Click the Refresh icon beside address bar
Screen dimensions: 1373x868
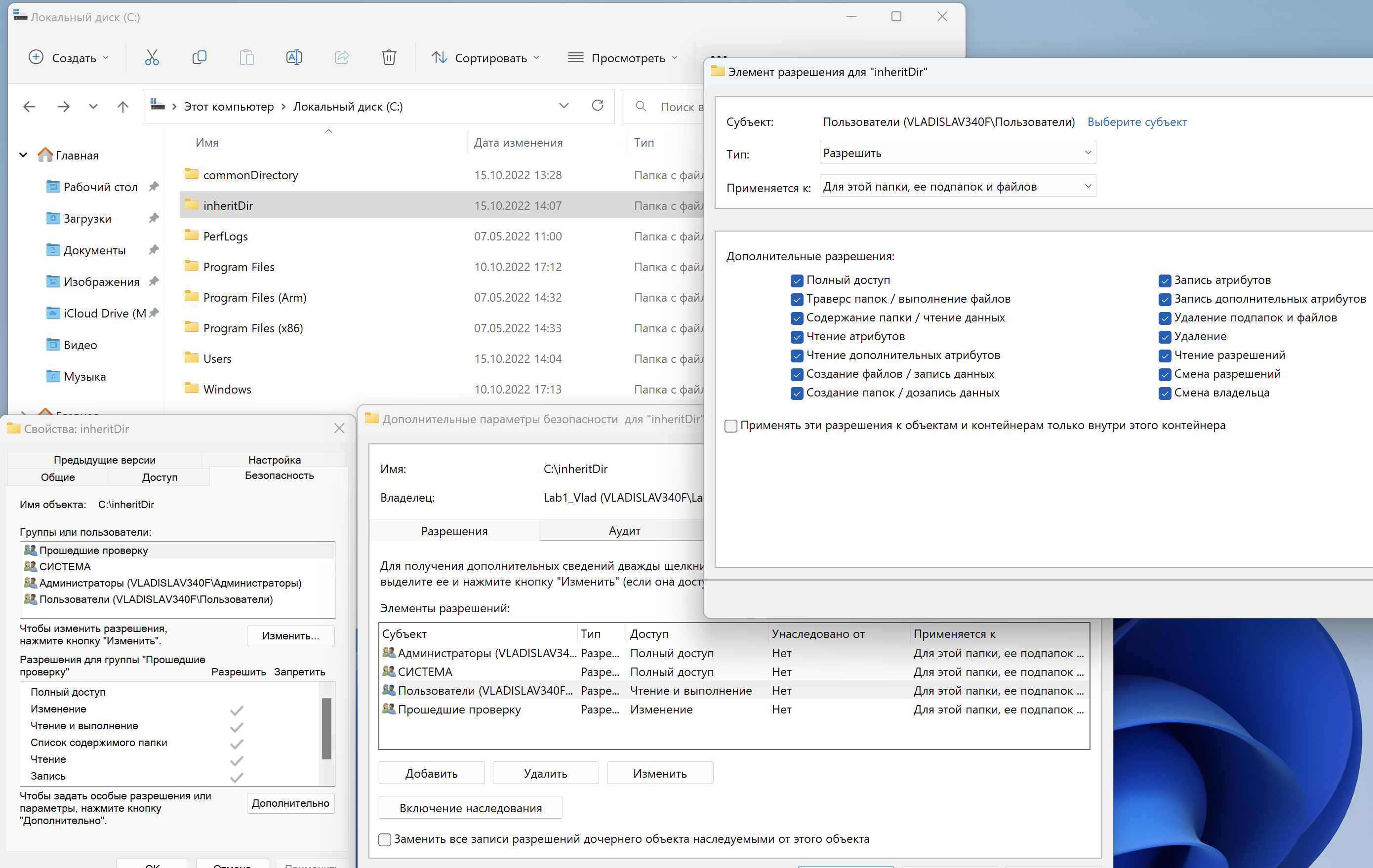coord(597,106)
